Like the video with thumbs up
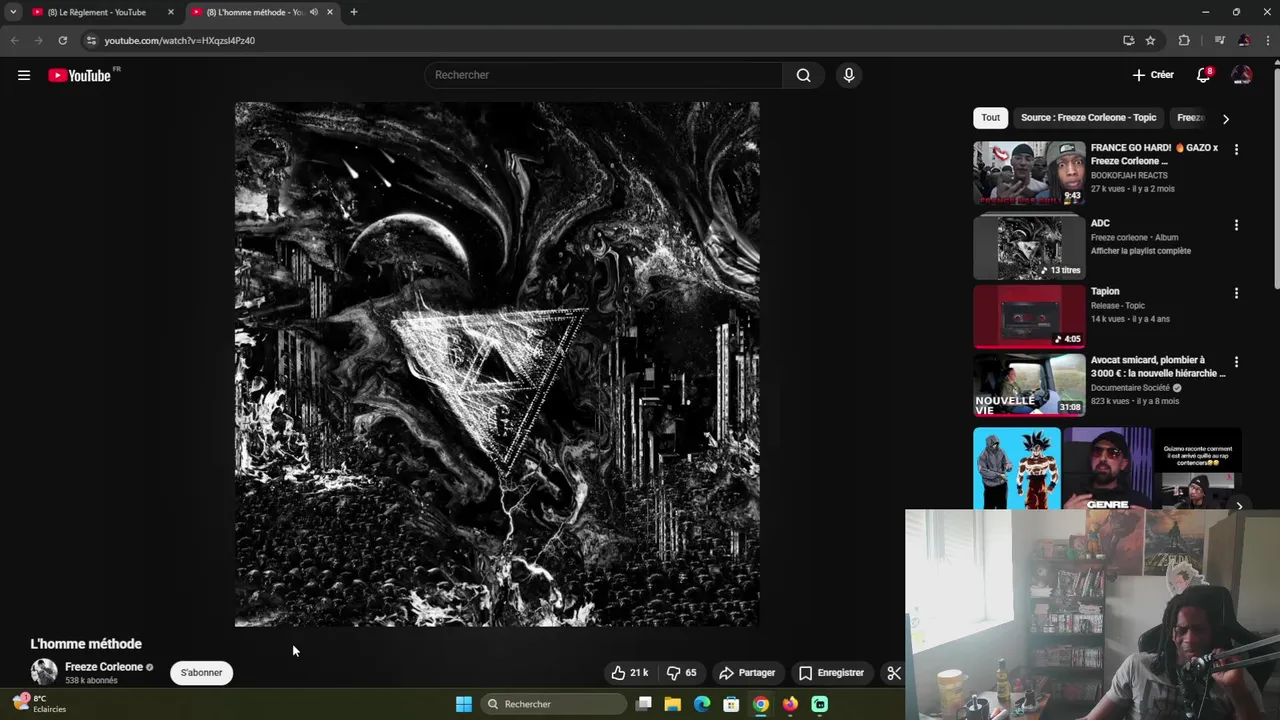Screen dimensions: 1280x720 [x=630, y=673]
